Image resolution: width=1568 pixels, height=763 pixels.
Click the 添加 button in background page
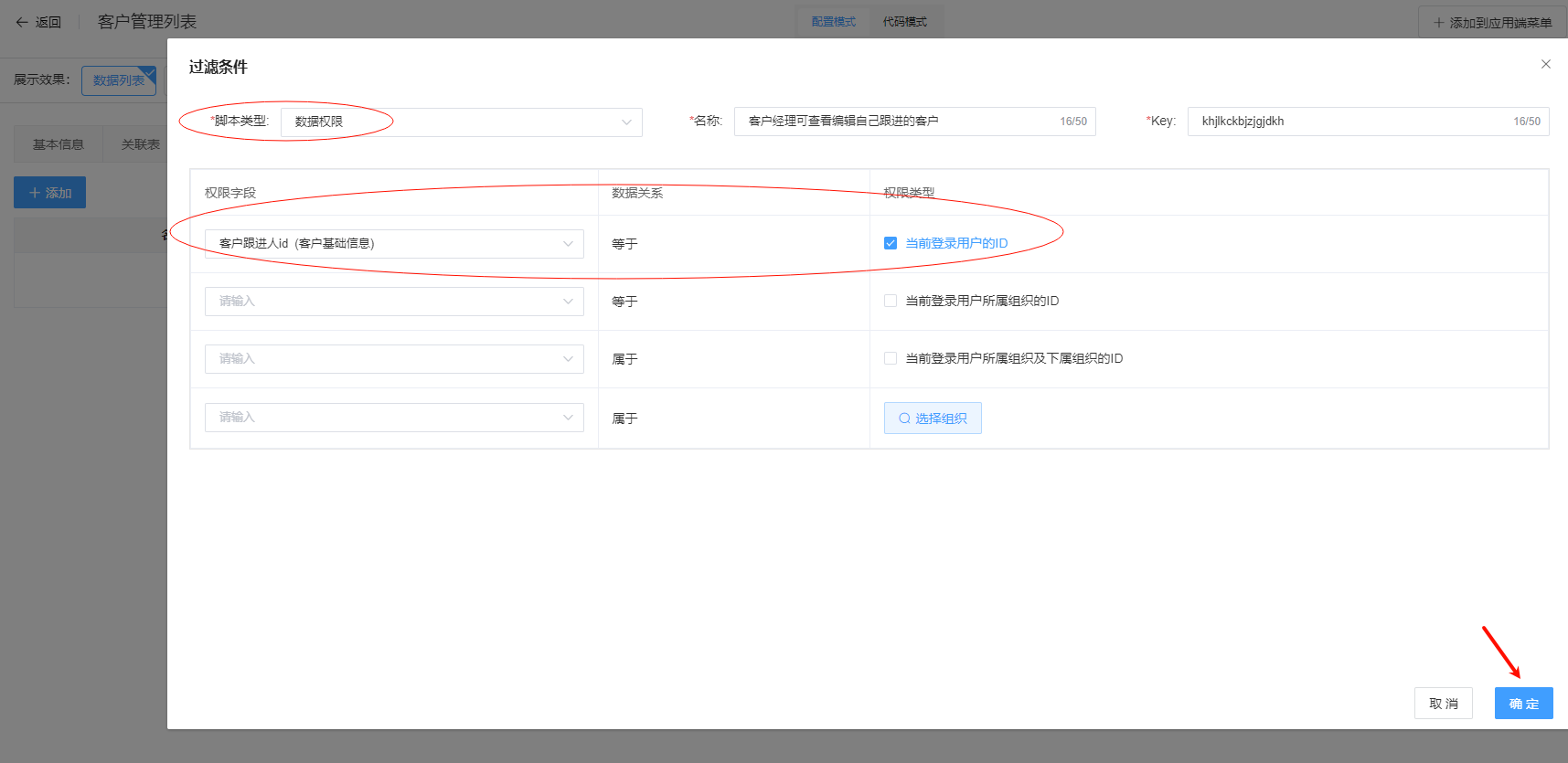[x=49, y=193]
